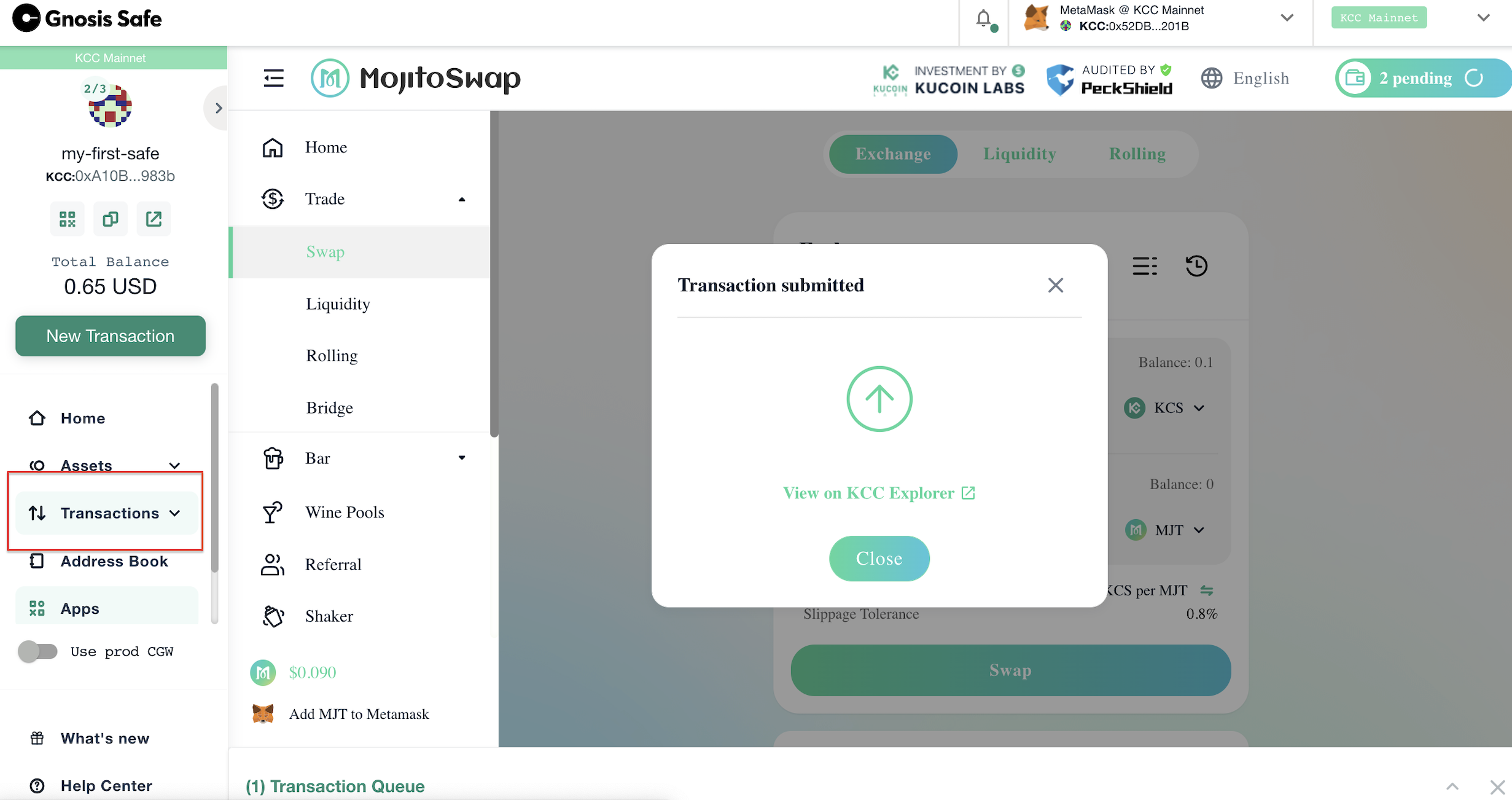Copy the safe address to clipboard
1512x800 pixels.
111,219
